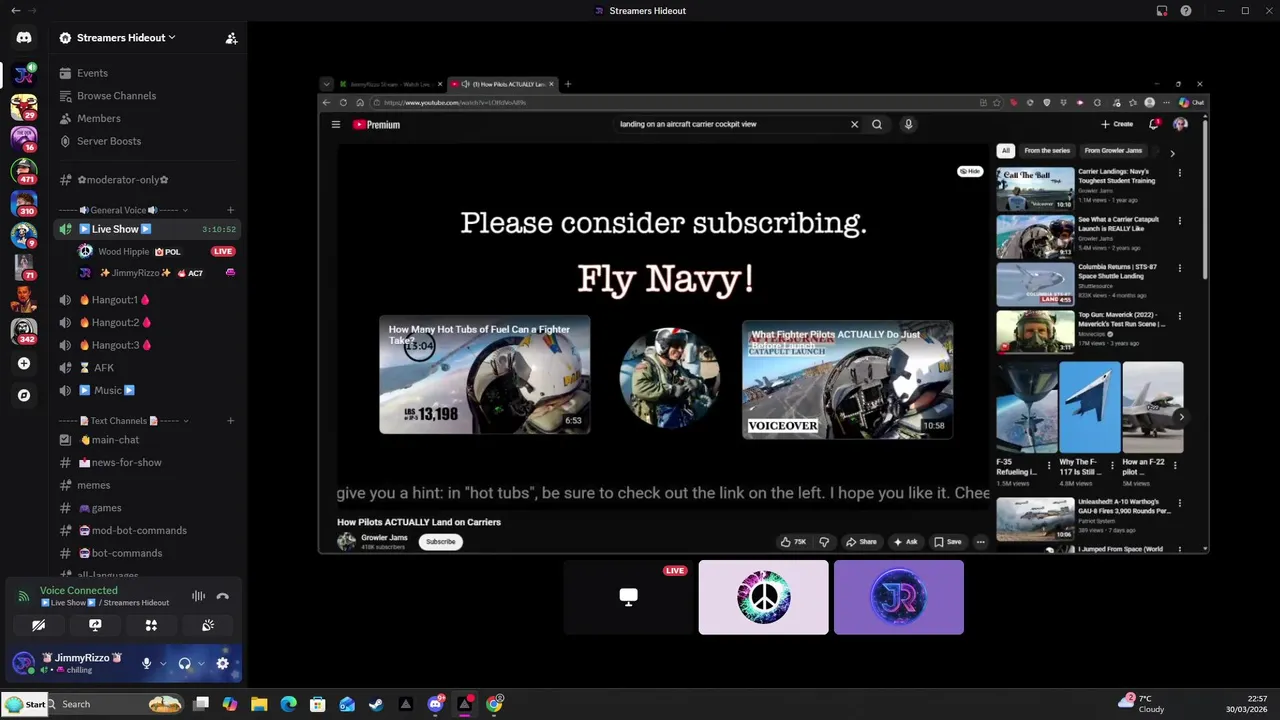The width and height of the screenshot is (1280, 720).
Task: Click the Hide end-screen button
Action: point(970,171)
